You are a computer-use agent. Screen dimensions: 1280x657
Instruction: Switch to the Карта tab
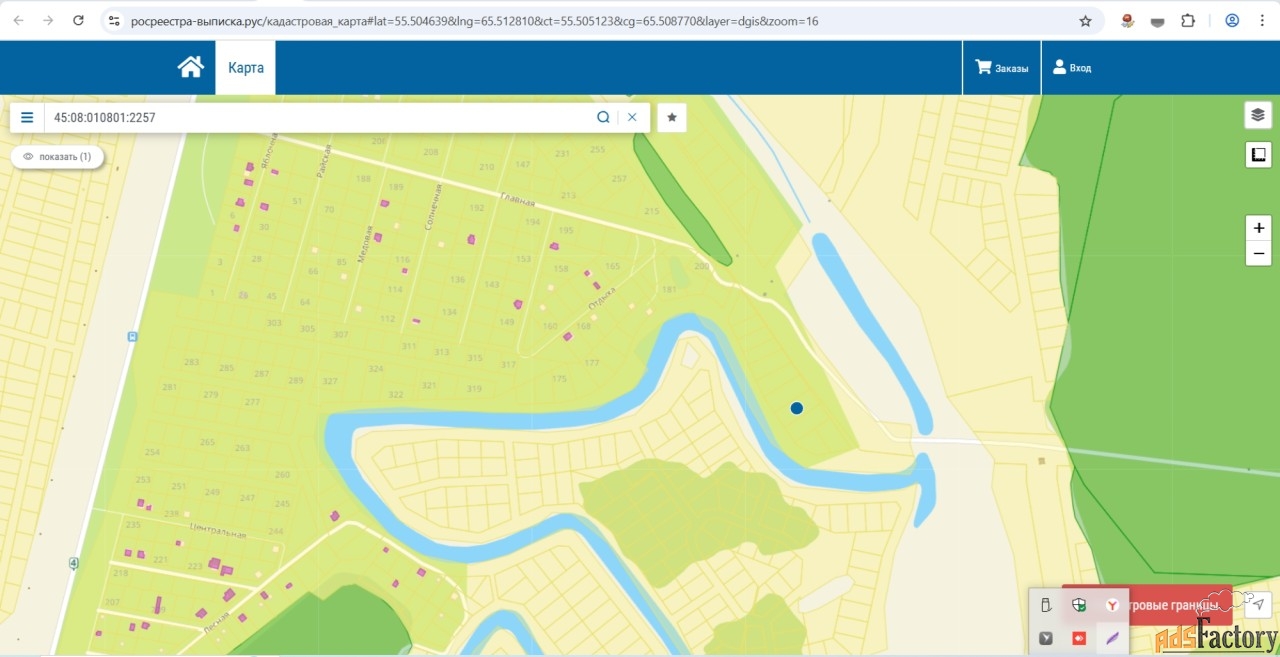[x=246, y=68]
